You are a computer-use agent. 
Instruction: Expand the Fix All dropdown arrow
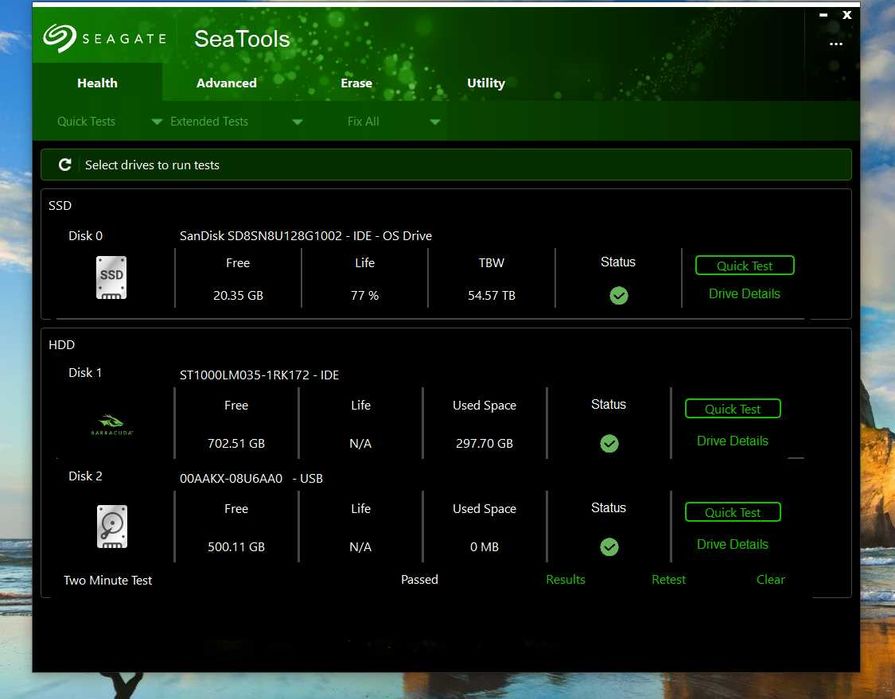(435, 122)
